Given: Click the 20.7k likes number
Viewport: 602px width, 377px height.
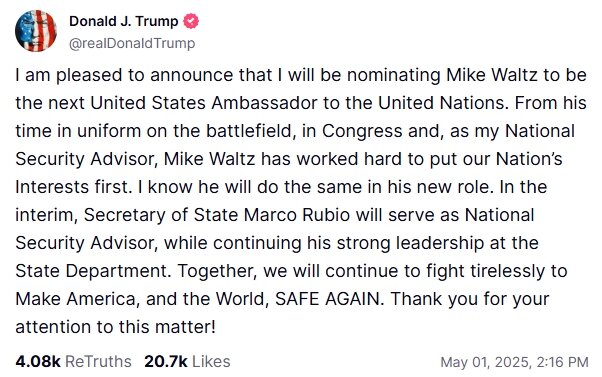Looking at the screenshot, I should tap(166, 361).
